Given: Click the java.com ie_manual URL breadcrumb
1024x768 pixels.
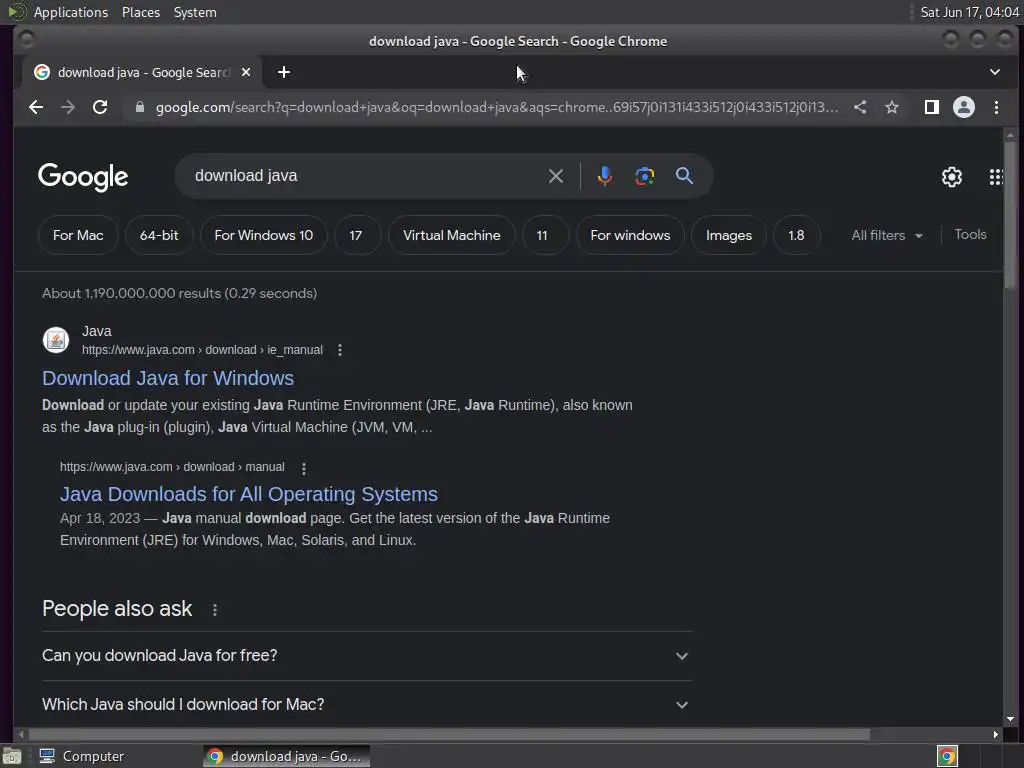Looking at the screenshot, I should click(202, 350).
